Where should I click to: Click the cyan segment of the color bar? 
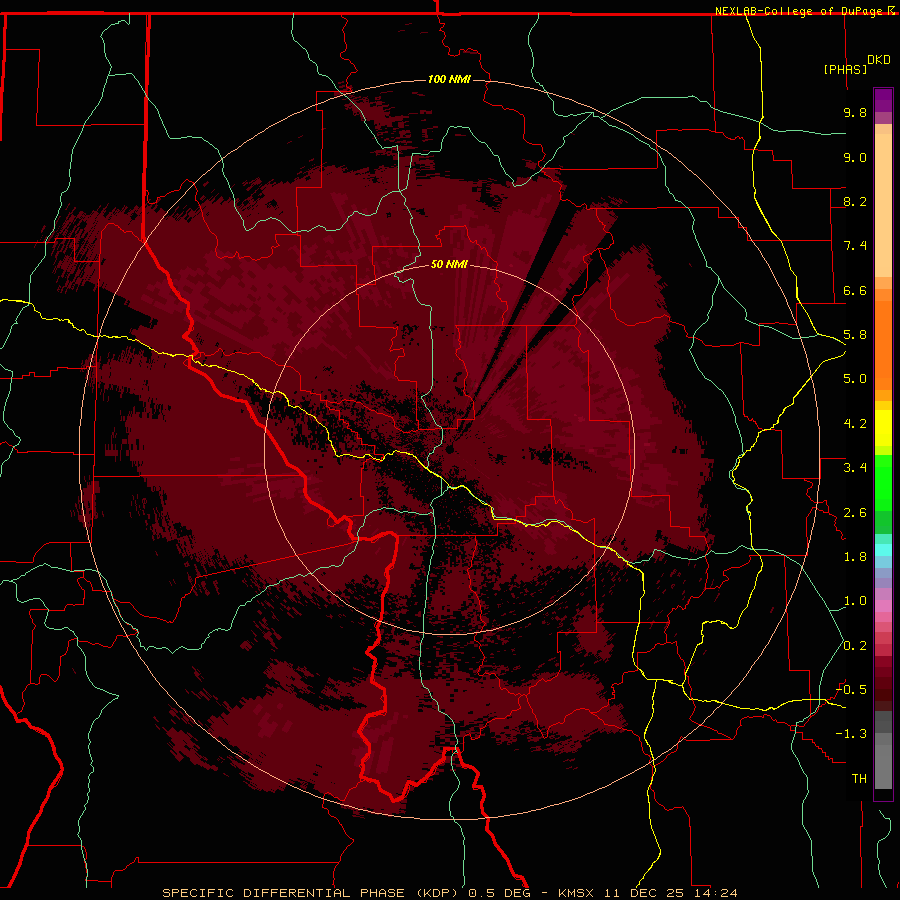pyautogui.click(x=883, y=550)
